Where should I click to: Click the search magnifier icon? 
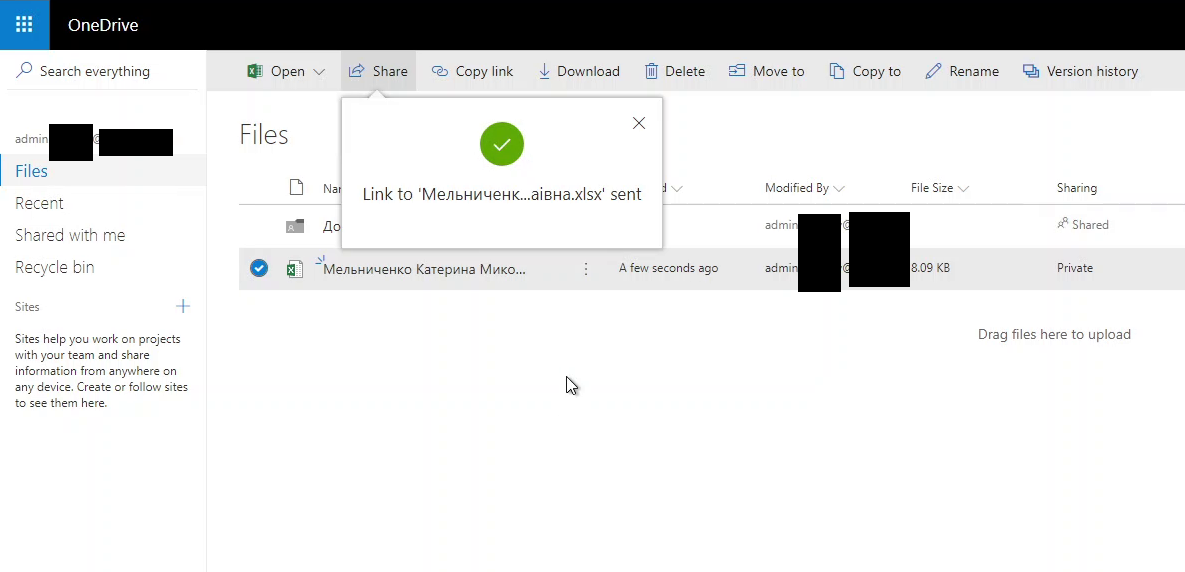[x=24, y=70]
